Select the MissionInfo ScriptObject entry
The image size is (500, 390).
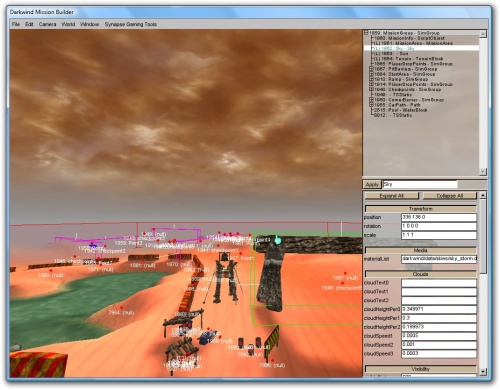(x=409, y=38)
